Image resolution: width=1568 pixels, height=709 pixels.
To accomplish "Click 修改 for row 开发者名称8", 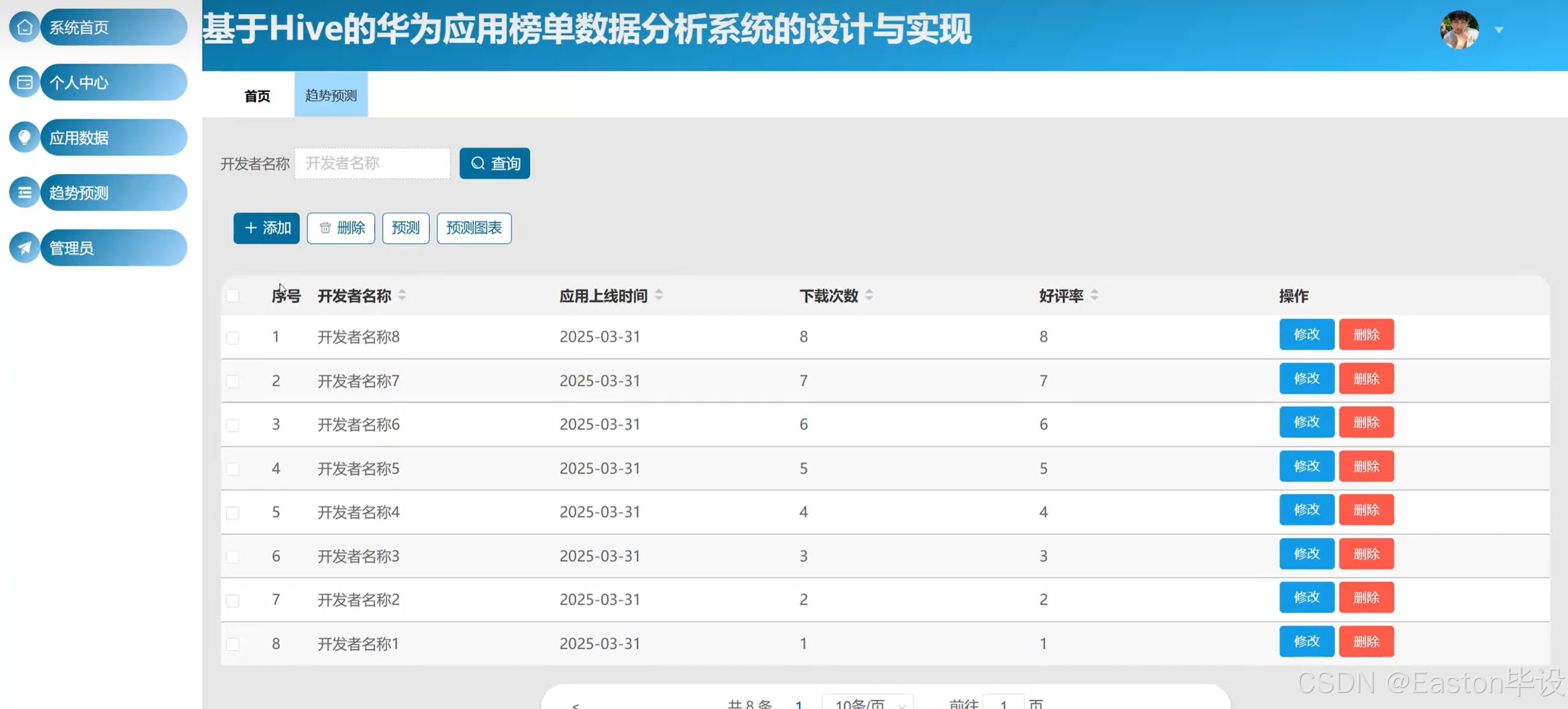I will [x=1307, y=335].
